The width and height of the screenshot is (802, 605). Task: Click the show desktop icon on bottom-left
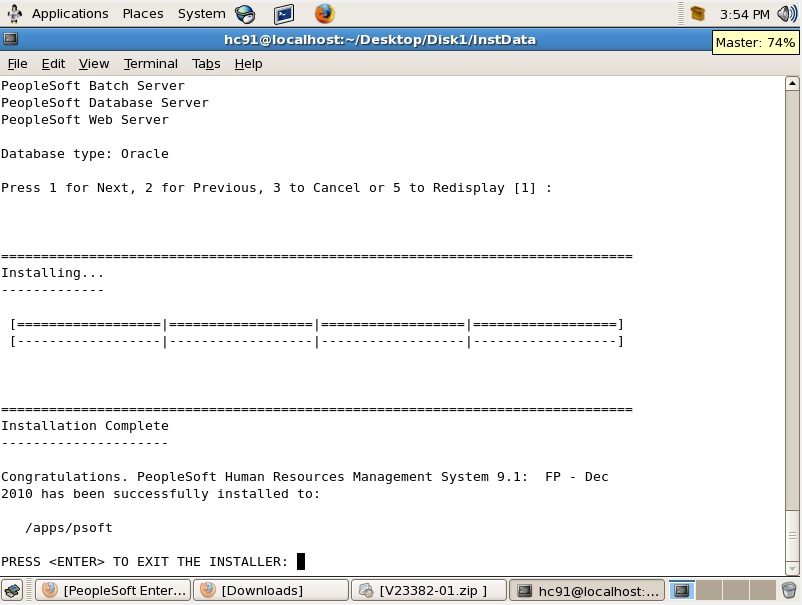pyautogui.click(x=12, y=590)
